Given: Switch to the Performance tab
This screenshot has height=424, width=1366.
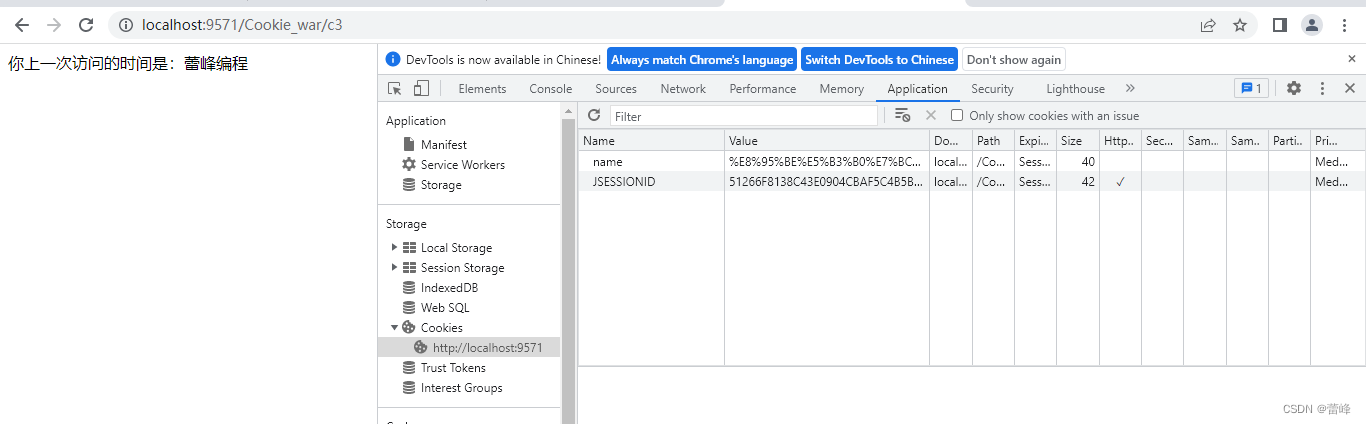Looking at the screenshot, I should click(x=763, y=89).
